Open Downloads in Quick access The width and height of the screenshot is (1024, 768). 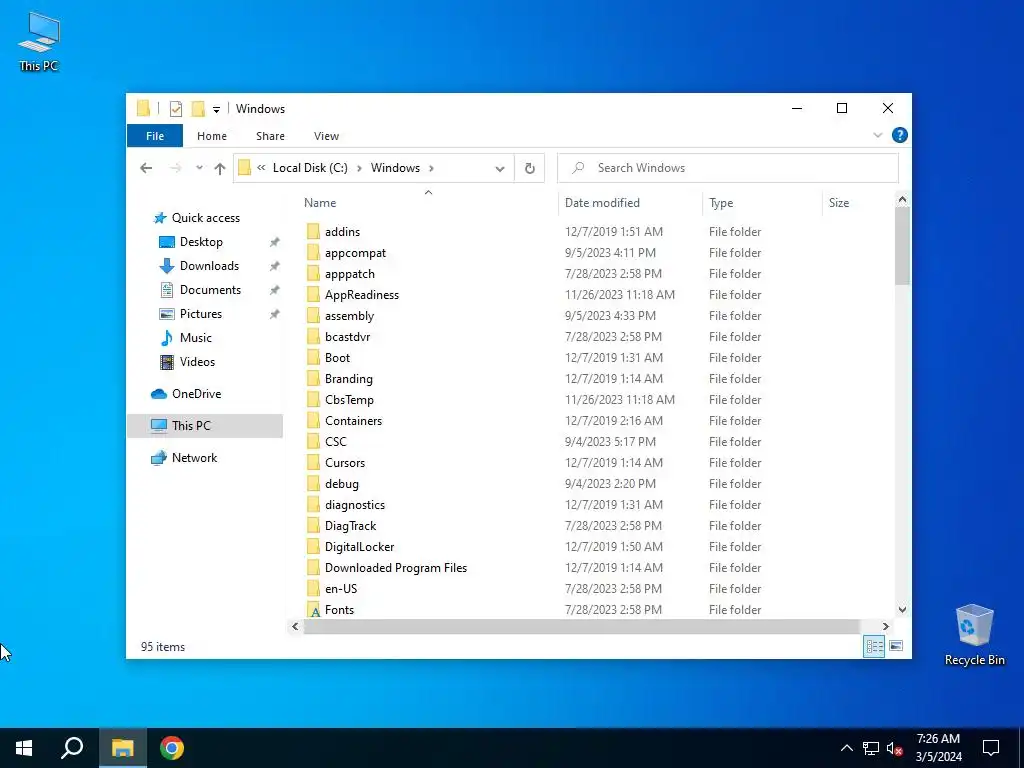[209, 266]
